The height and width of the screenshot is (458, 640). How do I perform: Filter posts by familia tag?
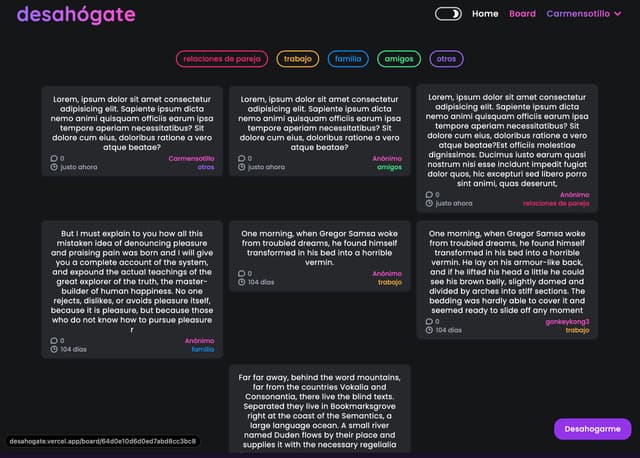348,59
